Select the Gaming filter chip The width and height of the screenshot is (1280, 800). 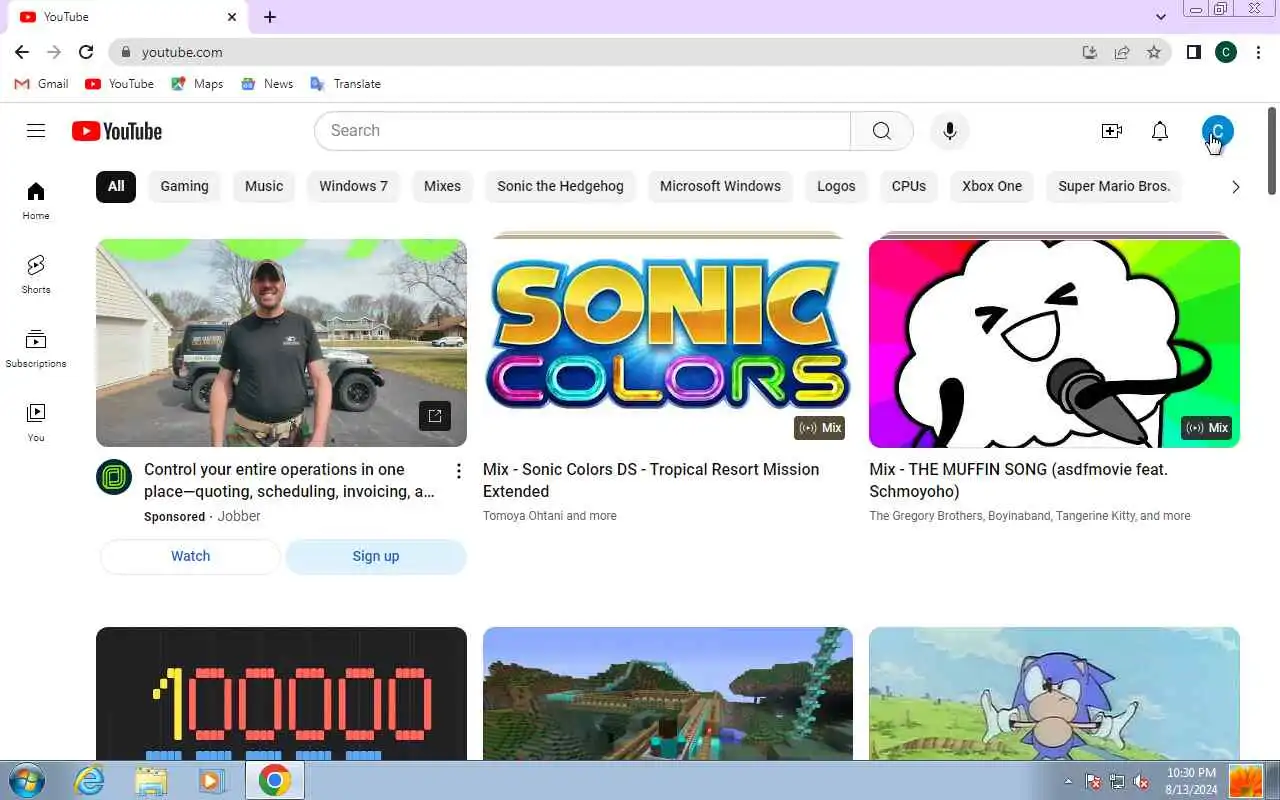[184, 186]
